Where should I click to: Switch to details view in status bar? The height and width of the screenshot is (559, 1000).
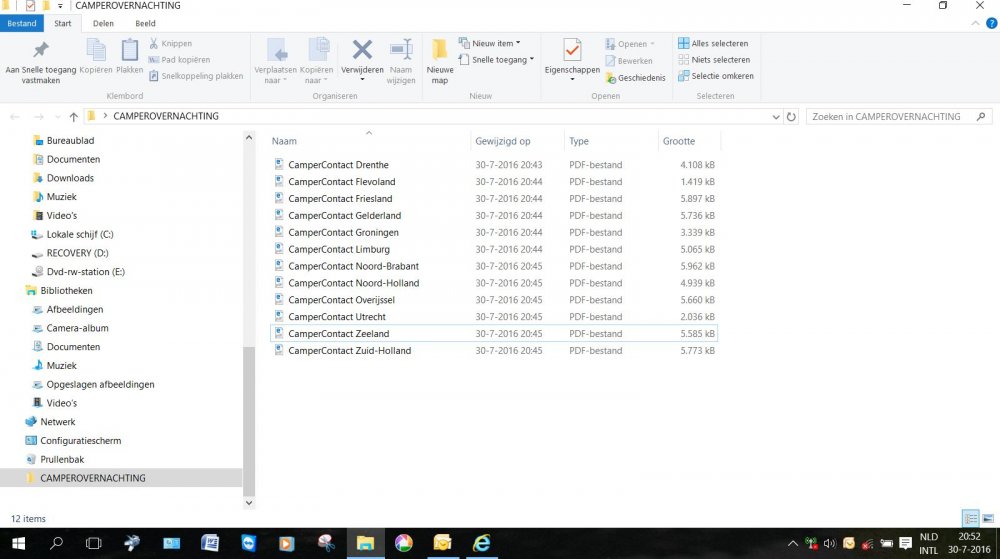point(969,518)
